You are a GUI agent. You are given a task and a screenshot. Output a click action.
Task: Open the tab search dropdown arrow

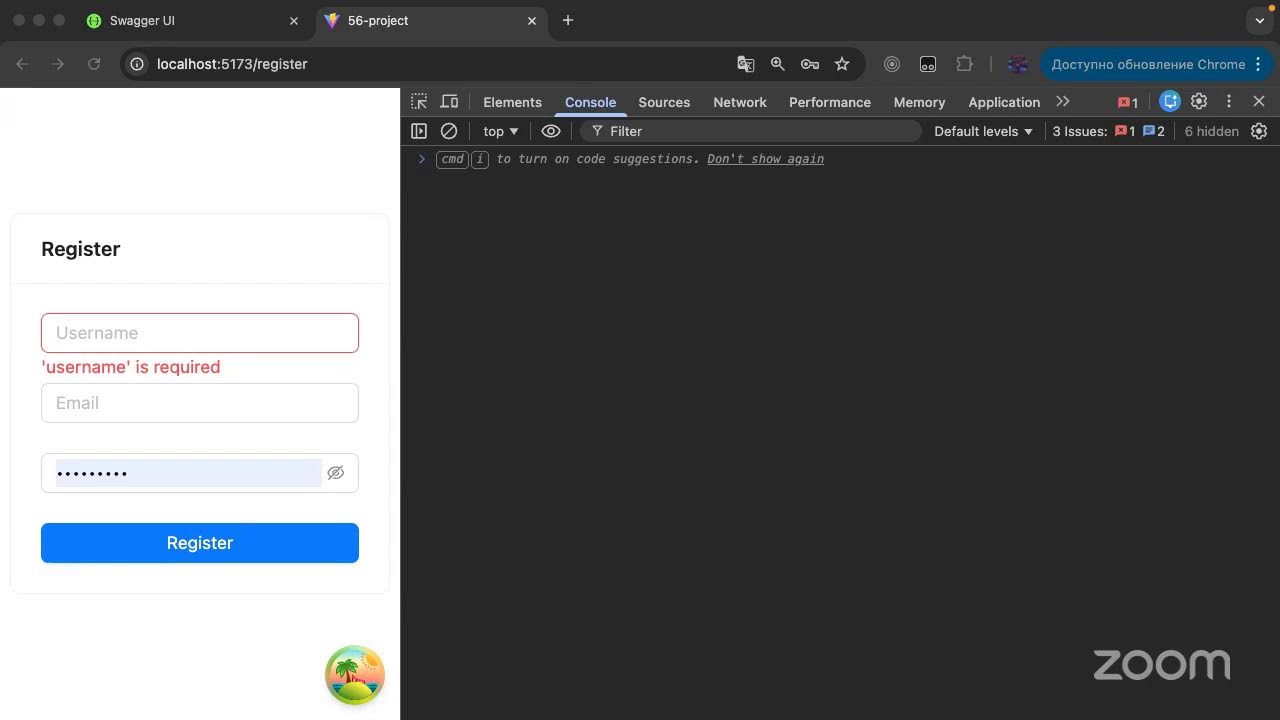(x=1260, y=20)
